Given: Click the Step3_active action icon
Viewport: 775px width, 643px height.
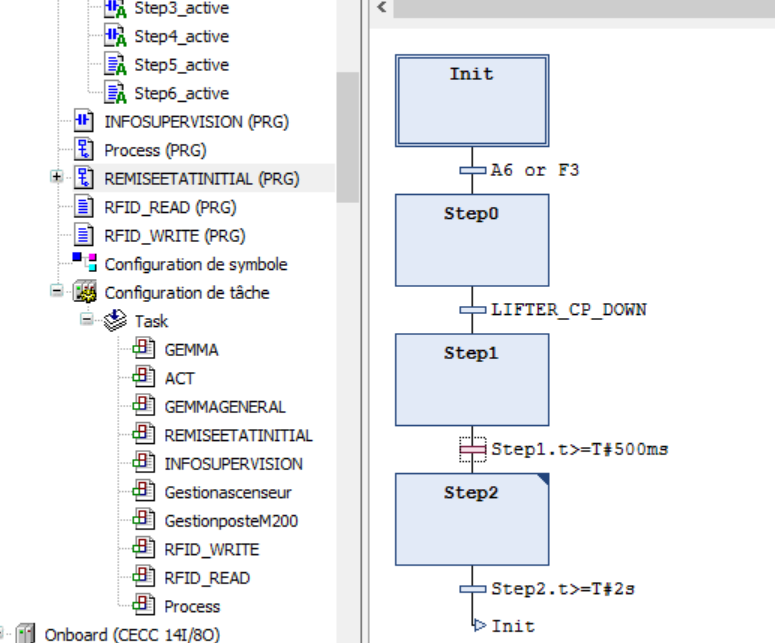Looking at the screenshot, I should pos(116,8).
